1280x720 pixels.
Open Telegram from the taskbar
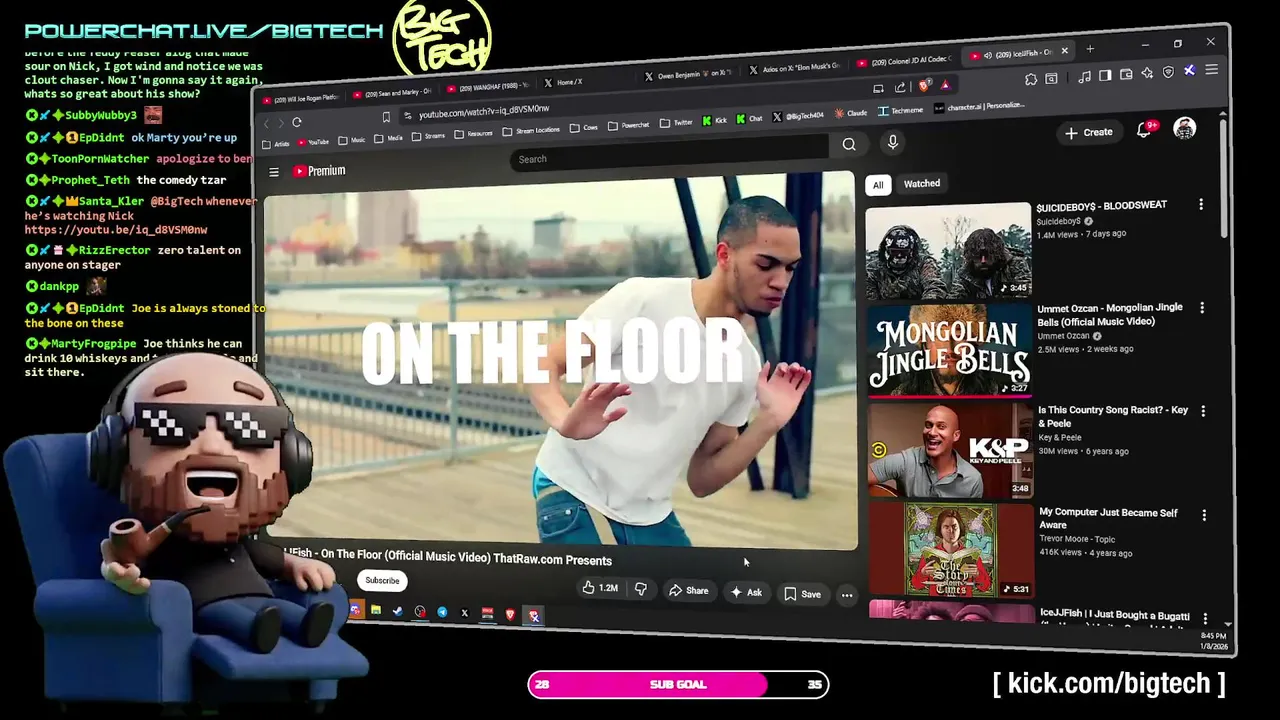[x=442, y=612]
